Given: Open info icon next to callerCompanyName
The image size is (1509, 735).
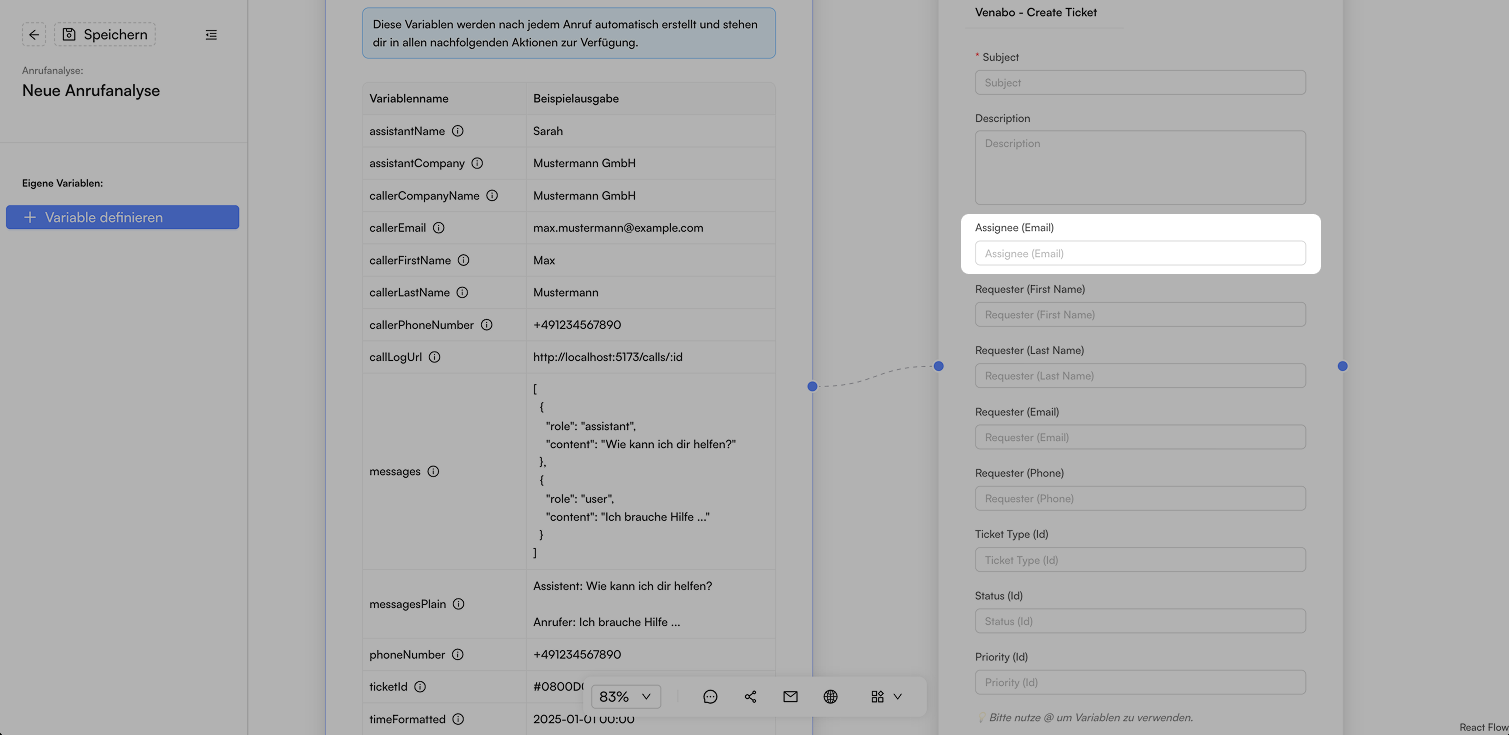Looking at the screenshot, I should [x=492, y=196].
